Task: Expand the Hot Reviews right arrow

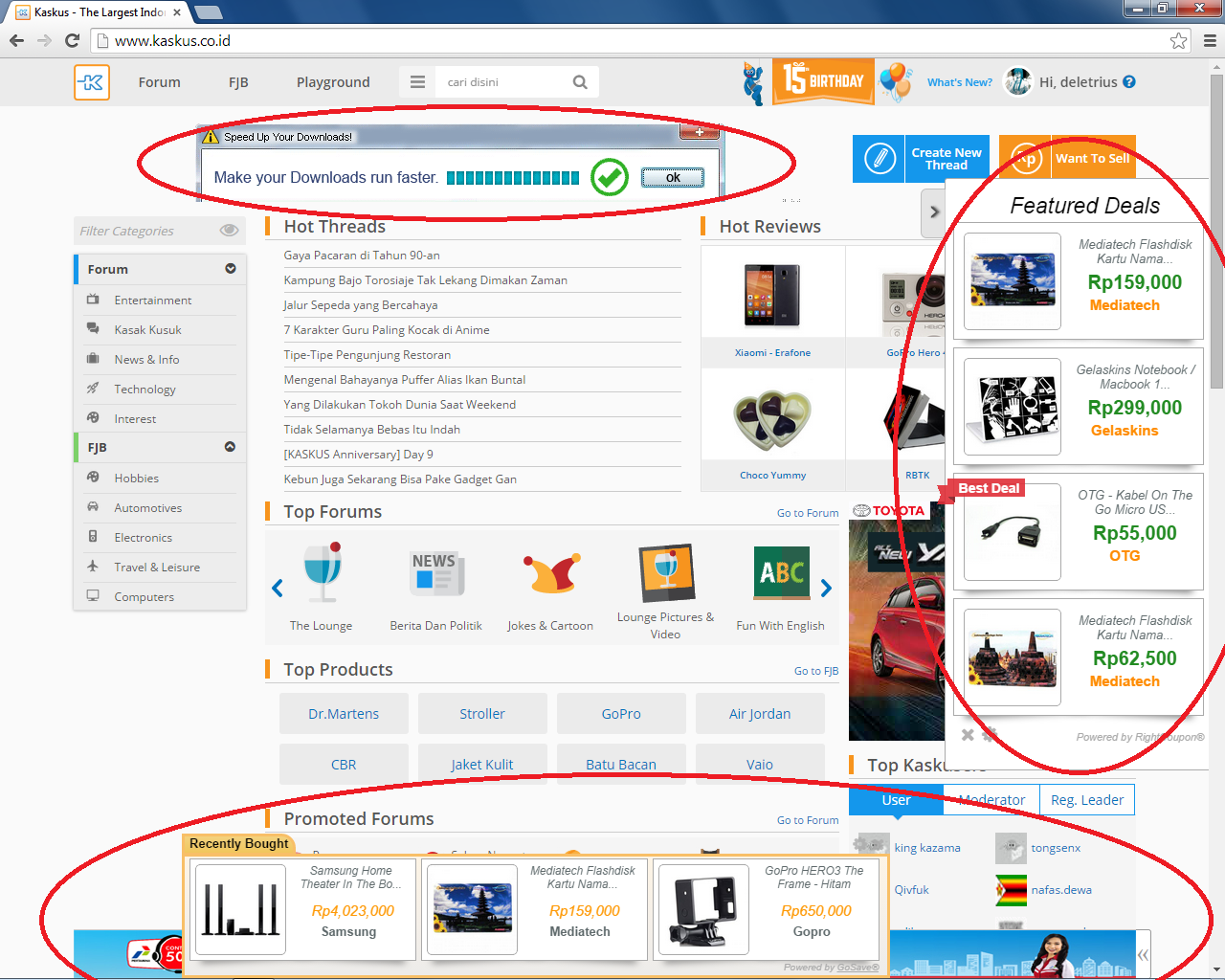Action: tap(934, 212)
